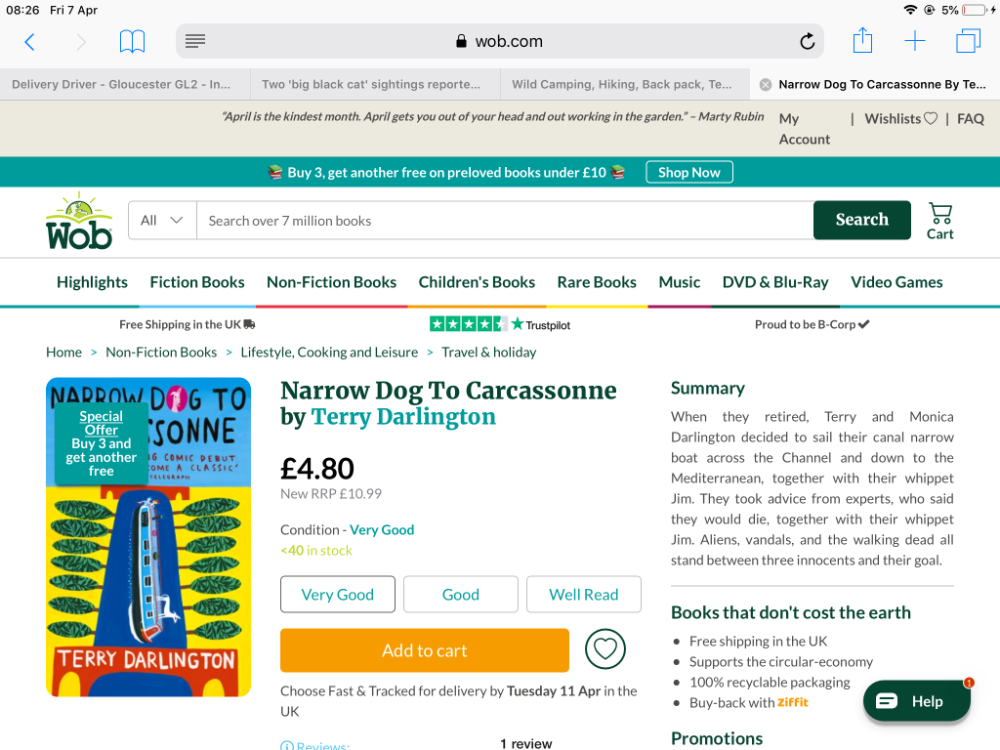Tap the reader view lines icon
Viewport: 1000px width, 750px height.
coord(195,41)
